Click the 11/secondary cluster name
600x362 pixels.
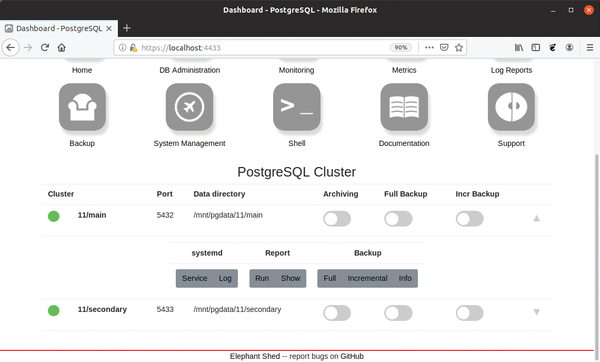point(102,309)
